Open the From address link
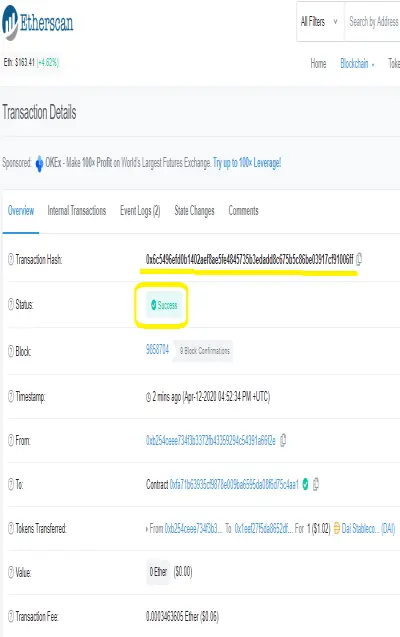 coord(211,440)
